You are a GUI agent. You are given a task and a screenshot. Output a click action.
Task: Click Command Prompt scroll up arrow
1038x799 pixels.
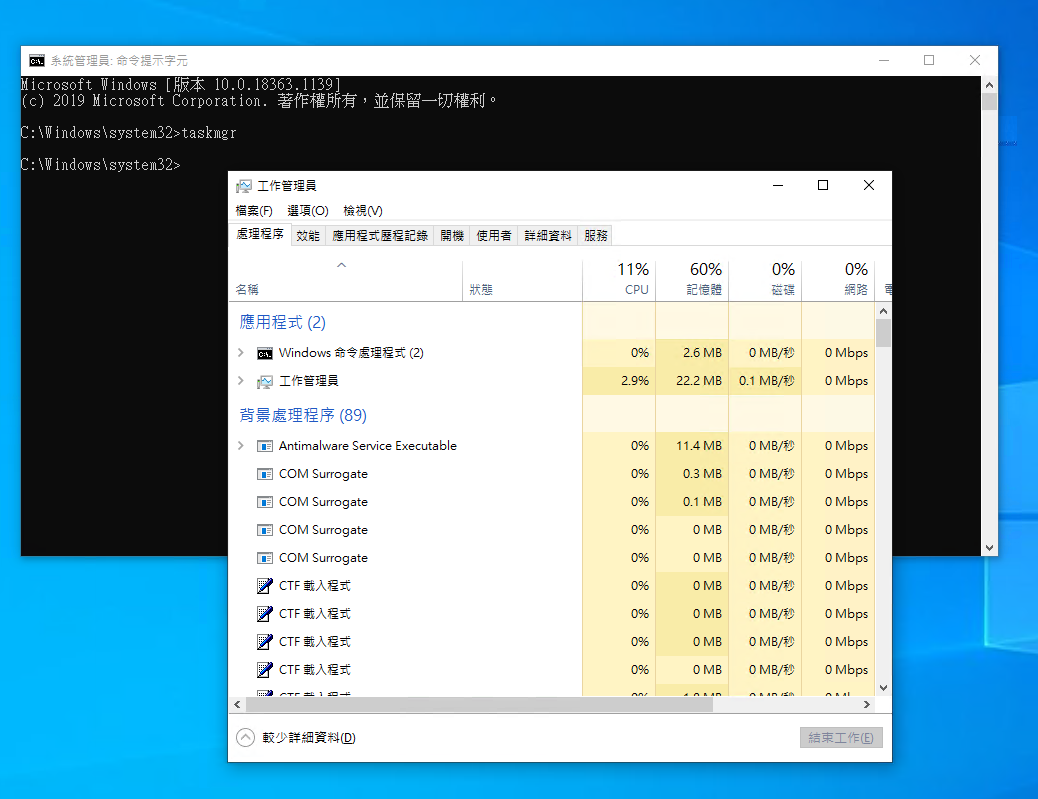coord(989,85)
